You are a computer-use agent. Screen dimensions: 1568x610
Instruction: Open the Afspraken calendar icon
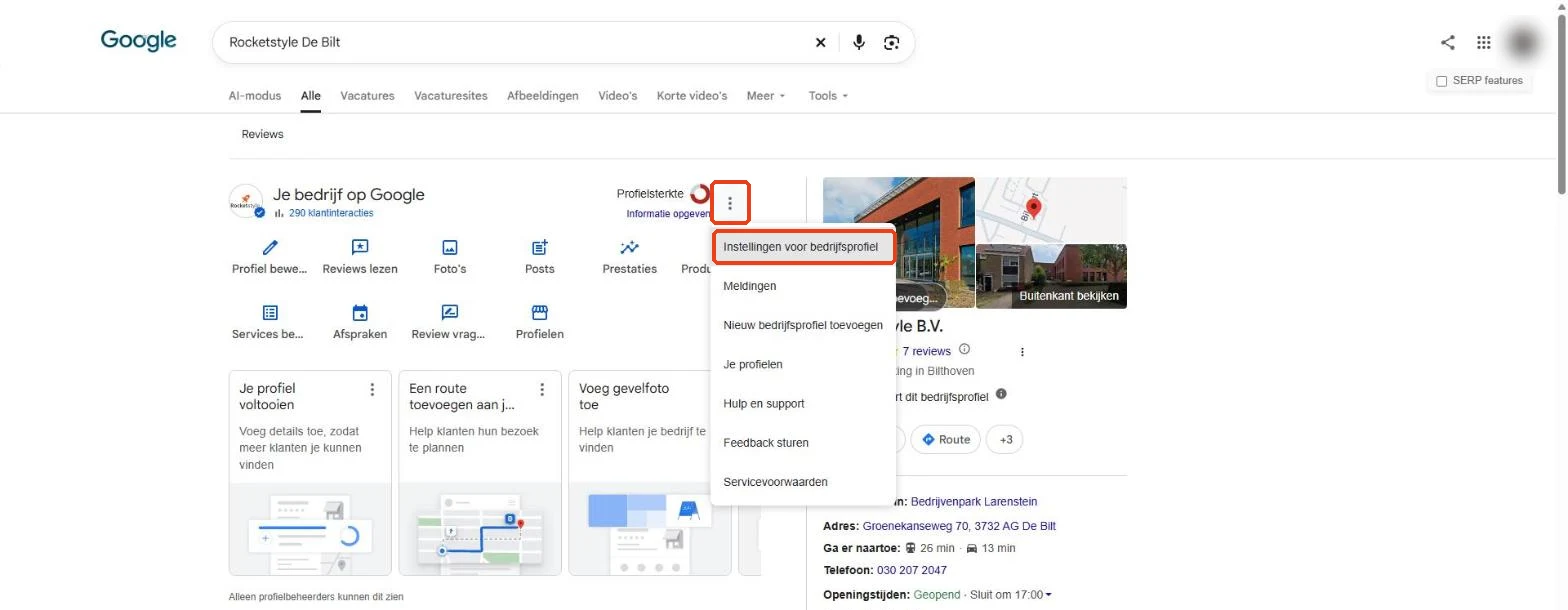(x=360, y=313)
